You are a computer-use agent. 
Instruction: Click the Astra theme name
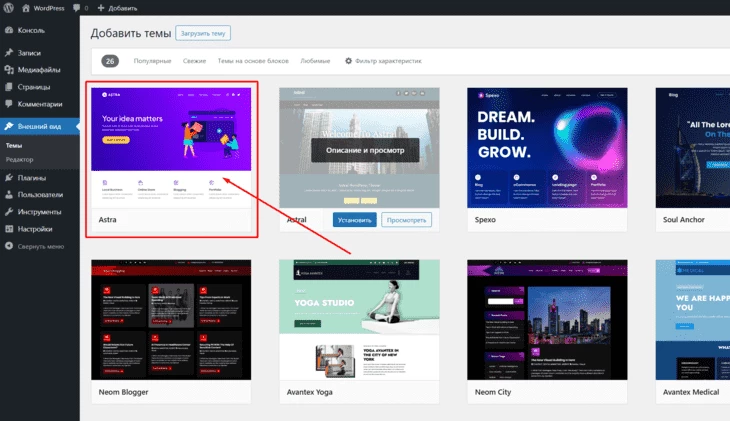108,219
